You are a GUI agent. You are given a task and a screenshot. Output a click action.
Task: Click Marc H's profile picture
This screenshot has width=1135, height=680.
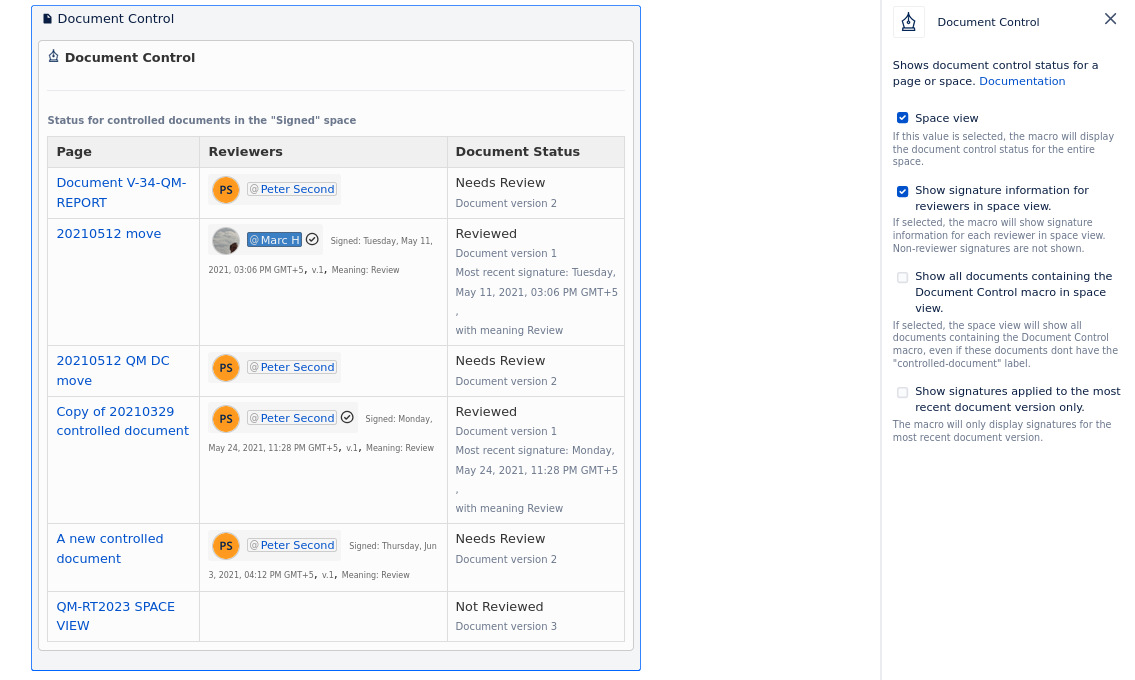point(225,240)
